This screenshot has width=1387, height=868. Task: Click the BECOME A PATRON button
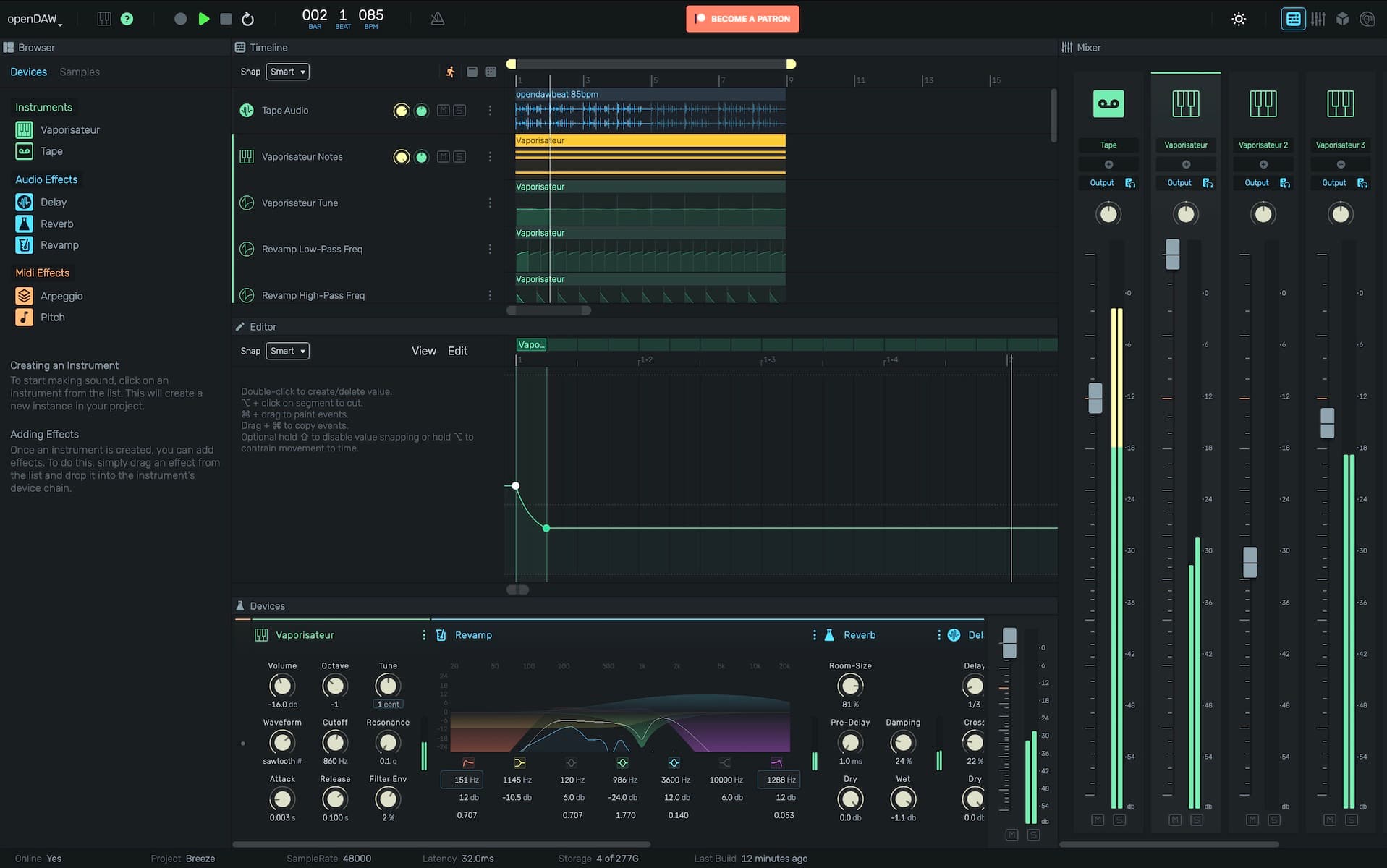click(x=742, y=19)
